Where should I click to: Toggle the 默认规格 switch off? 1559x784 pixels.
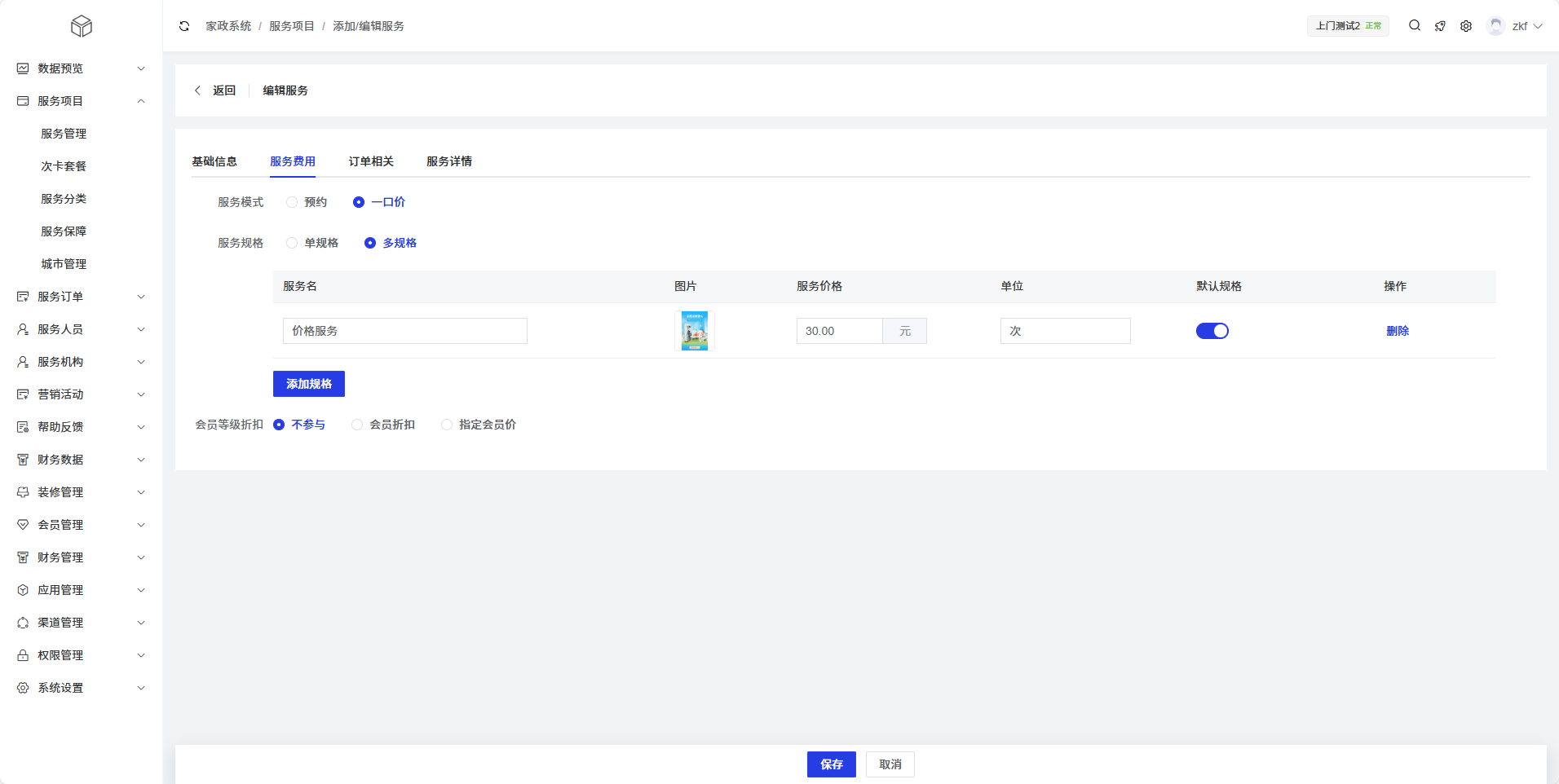click(1212, 331)
